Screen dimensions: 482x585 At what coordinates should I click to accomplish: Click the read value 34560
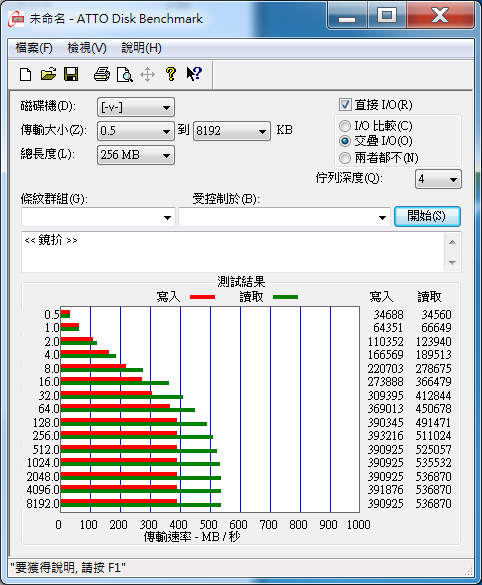(x=436, y=315)
